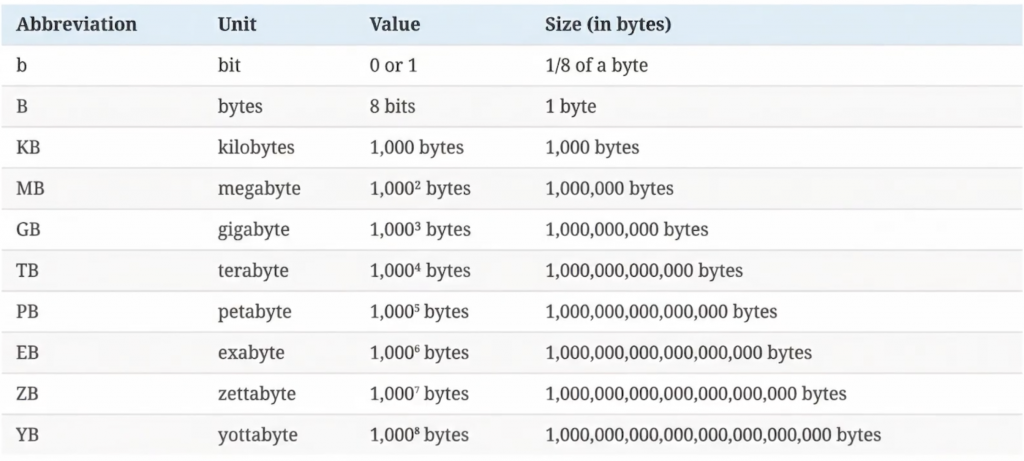This screenshot has width=1024, height=461.
Task: Click the gigabyte unit cell
Action: pos(253,229)
